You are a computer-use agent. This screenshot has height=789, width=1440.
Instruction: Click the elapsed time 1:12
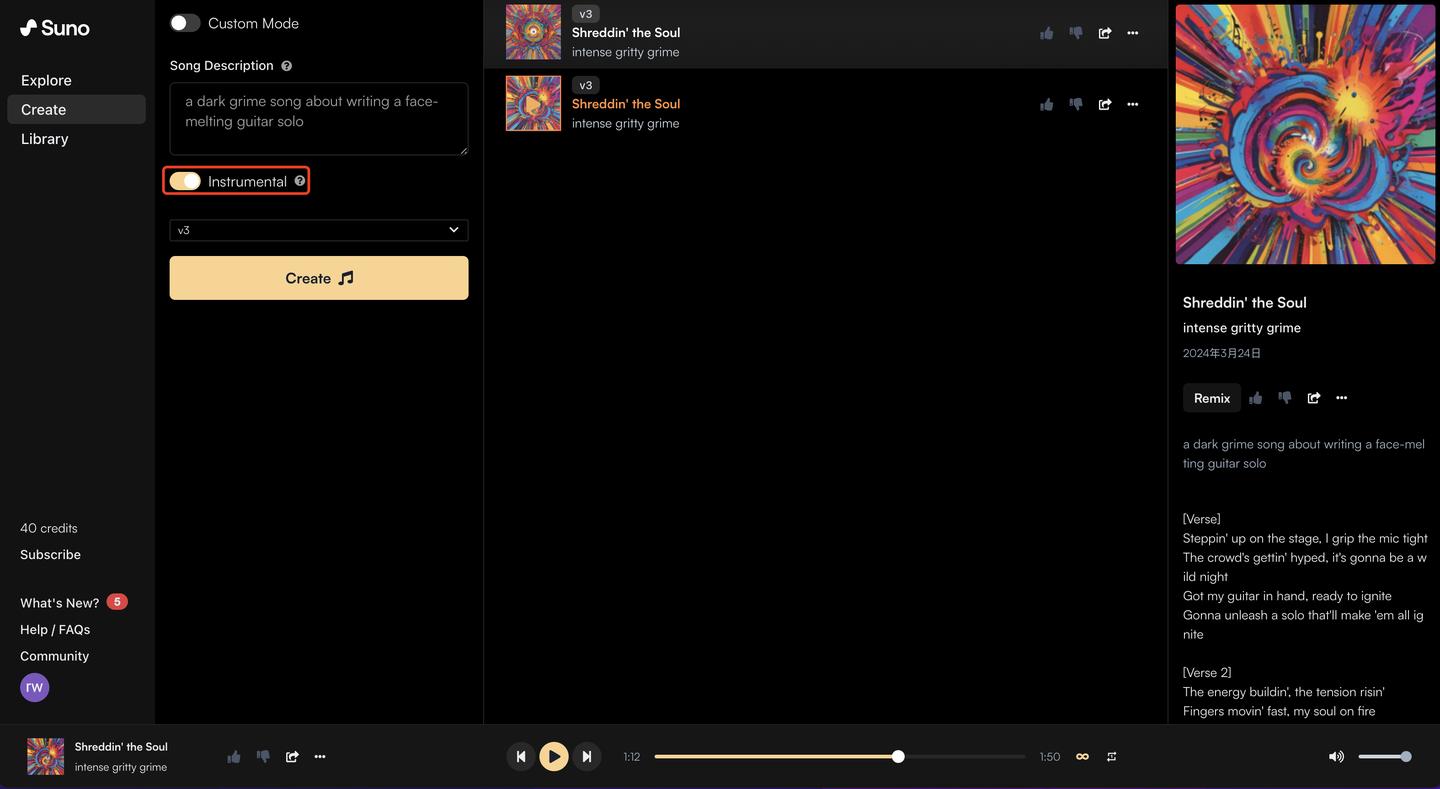(632, 757)
